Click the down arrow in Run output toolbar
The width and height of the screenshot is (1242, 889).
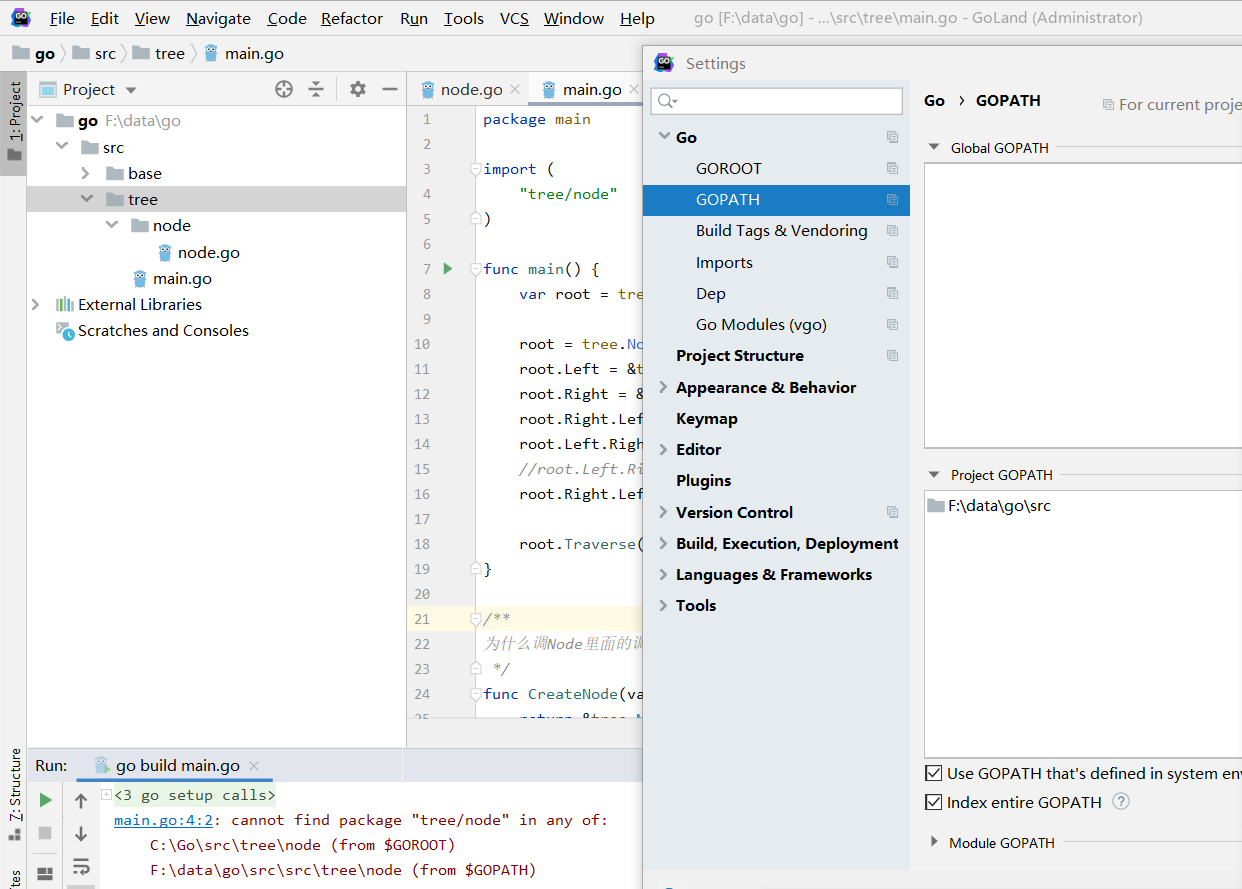coord(81,833)
